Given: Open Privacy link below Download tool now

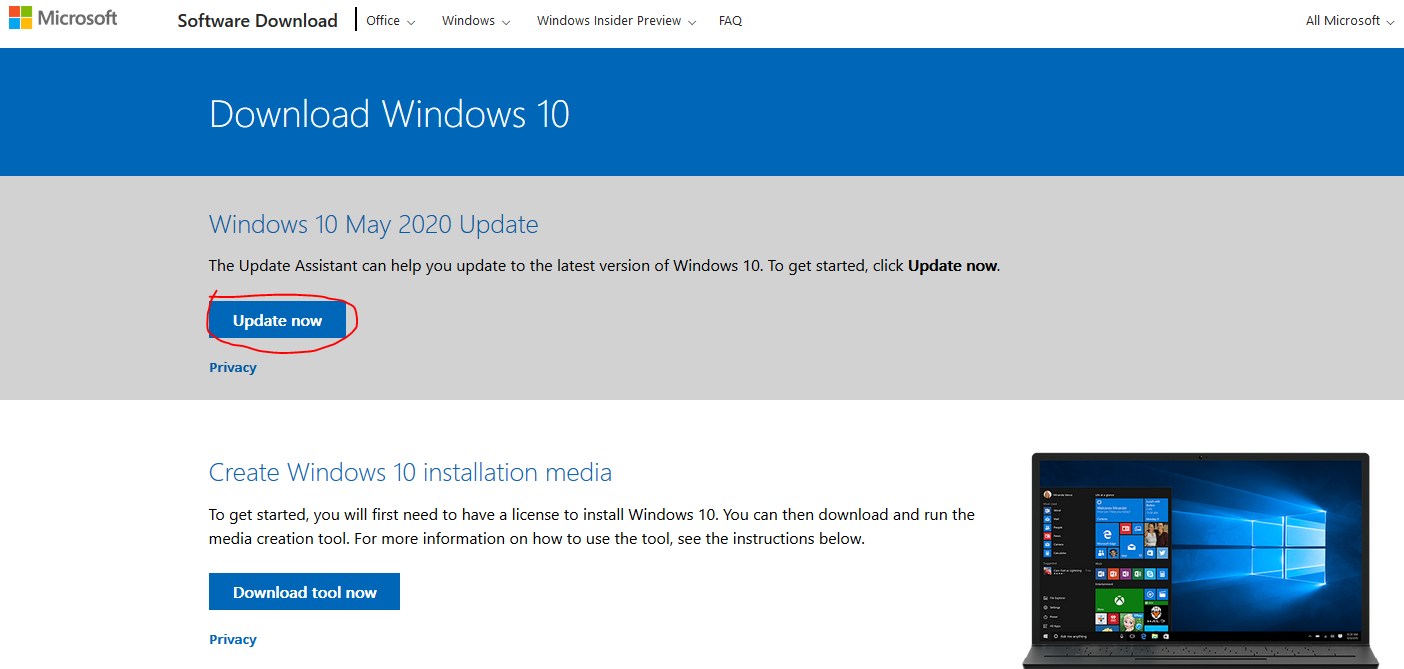Looking at the screenshot, I should pyautogui.click(x=233, y=639).
